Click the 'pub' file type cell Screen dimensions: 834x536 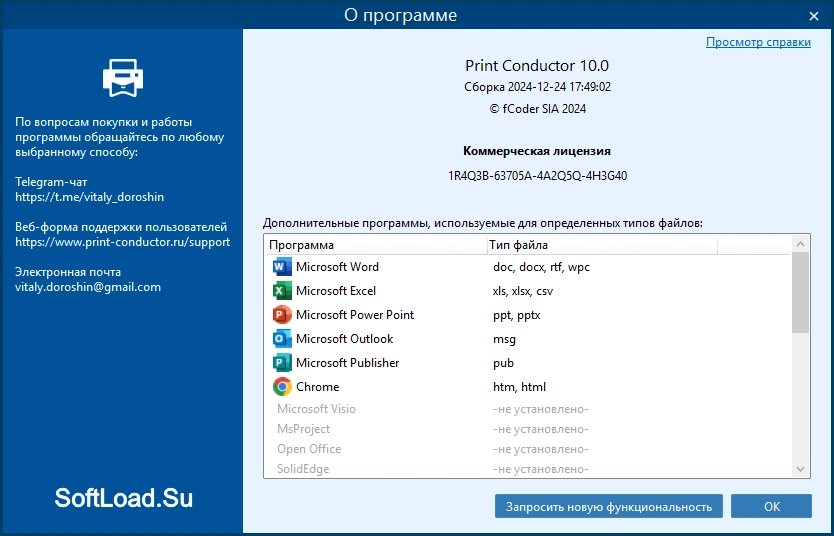click(503, 364)
